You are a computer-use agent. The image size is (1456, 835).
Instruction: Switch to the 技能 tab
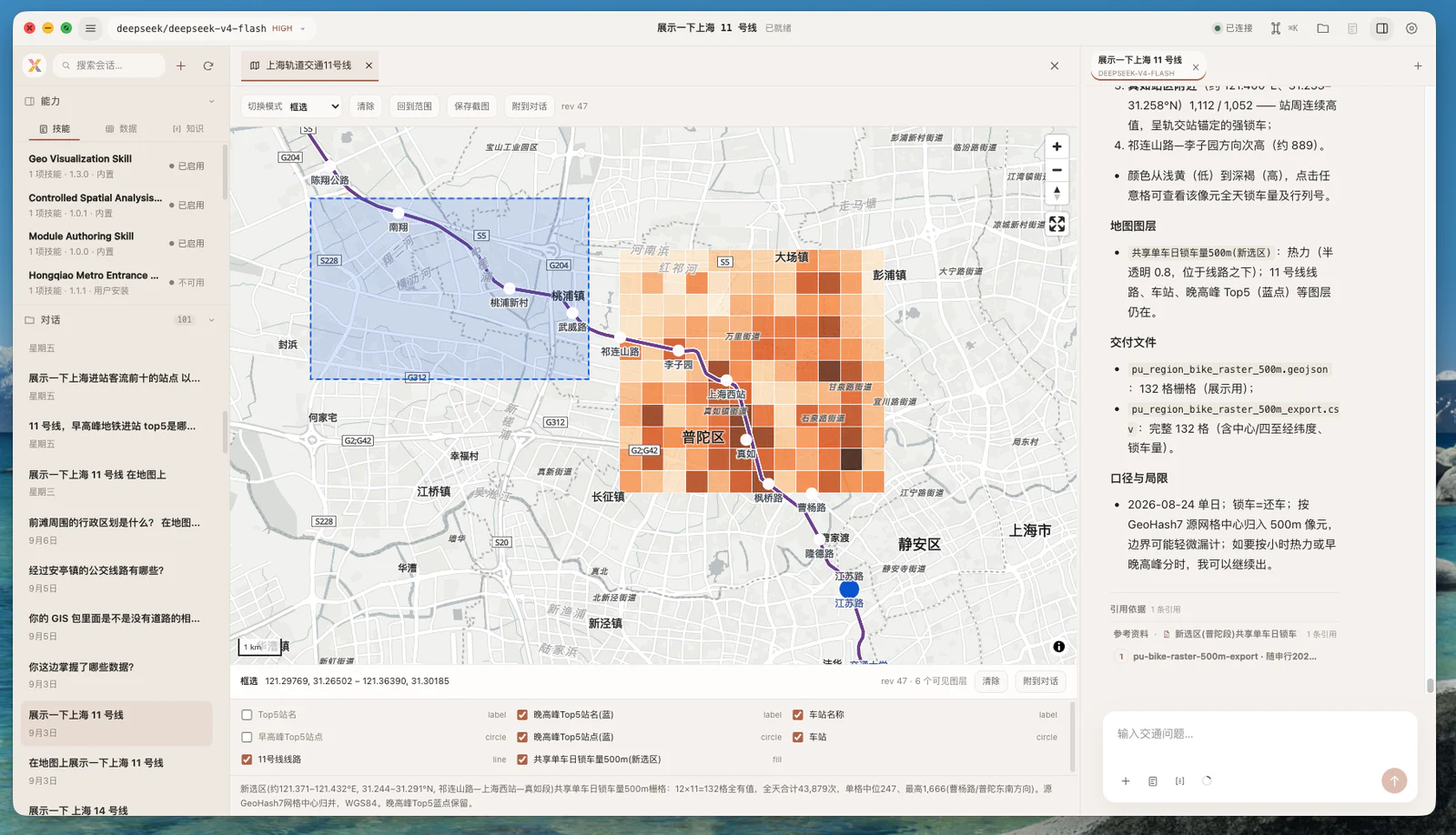(x=55, y=129)
